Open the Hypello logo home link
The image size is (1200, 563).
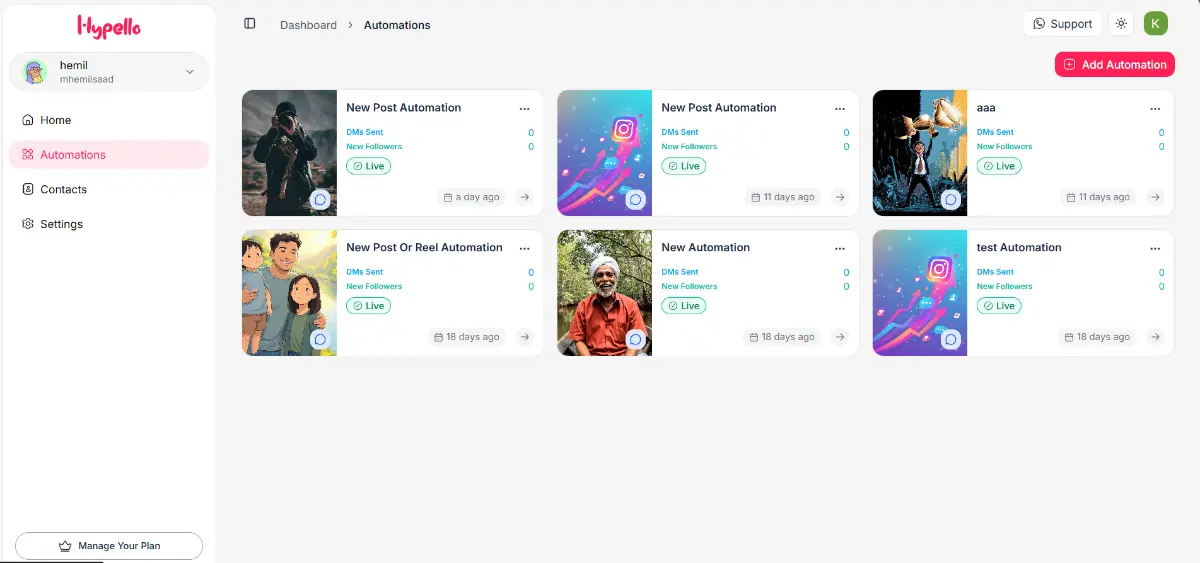click(108, 26)
